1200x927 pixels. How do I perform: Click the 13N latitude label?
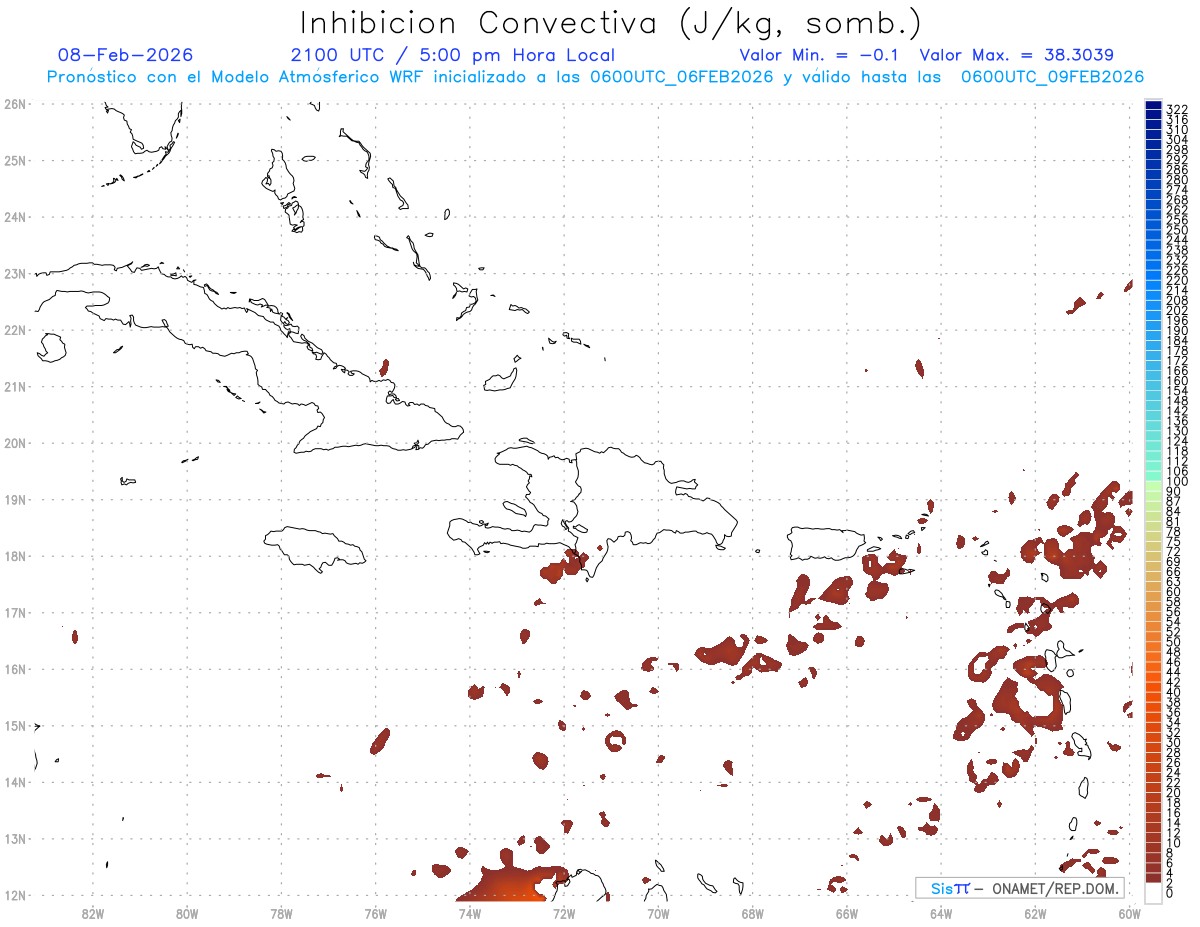[x=14, y=839]
